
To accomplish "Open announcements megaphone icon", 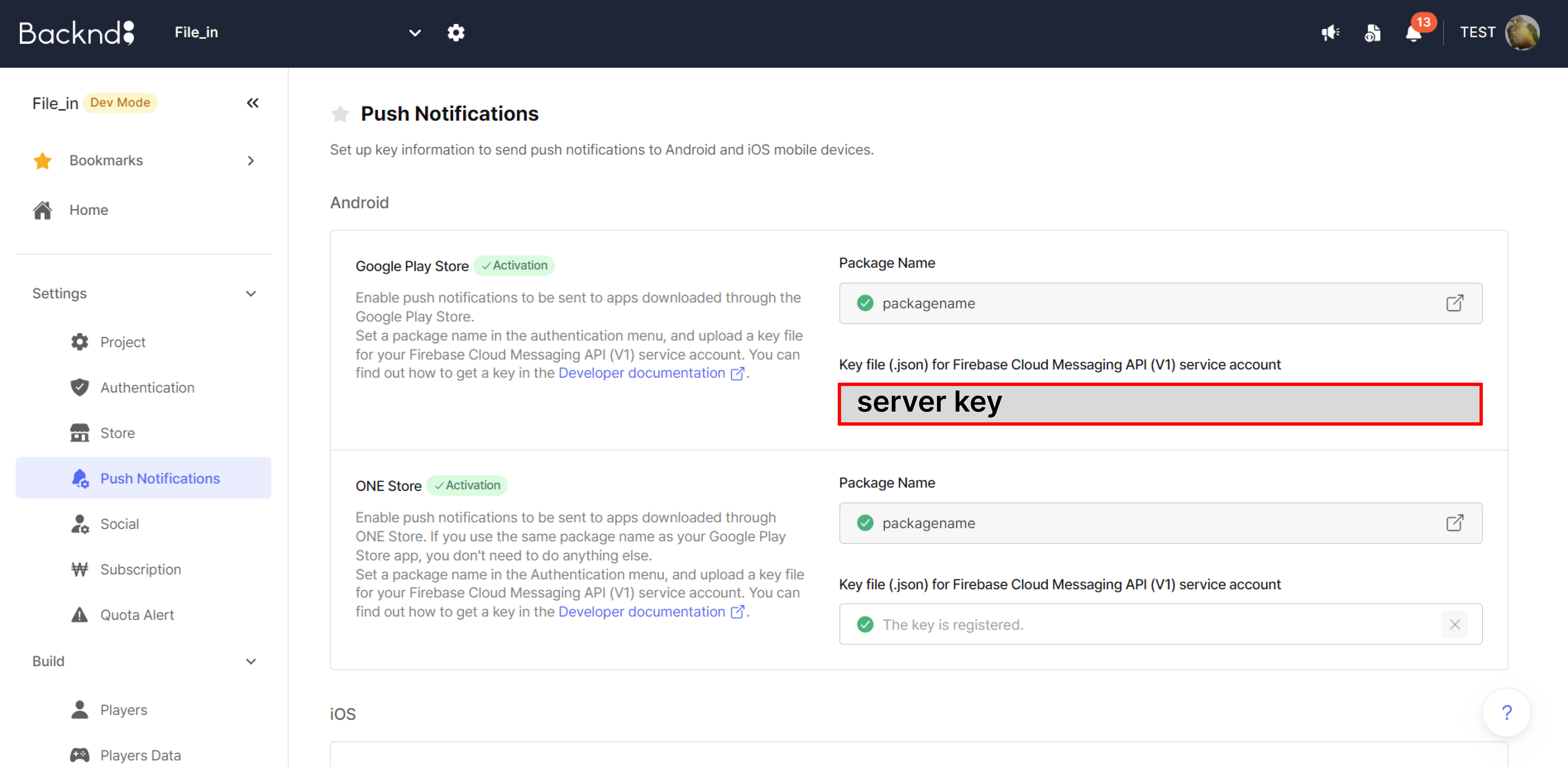I will point(1331,33).
